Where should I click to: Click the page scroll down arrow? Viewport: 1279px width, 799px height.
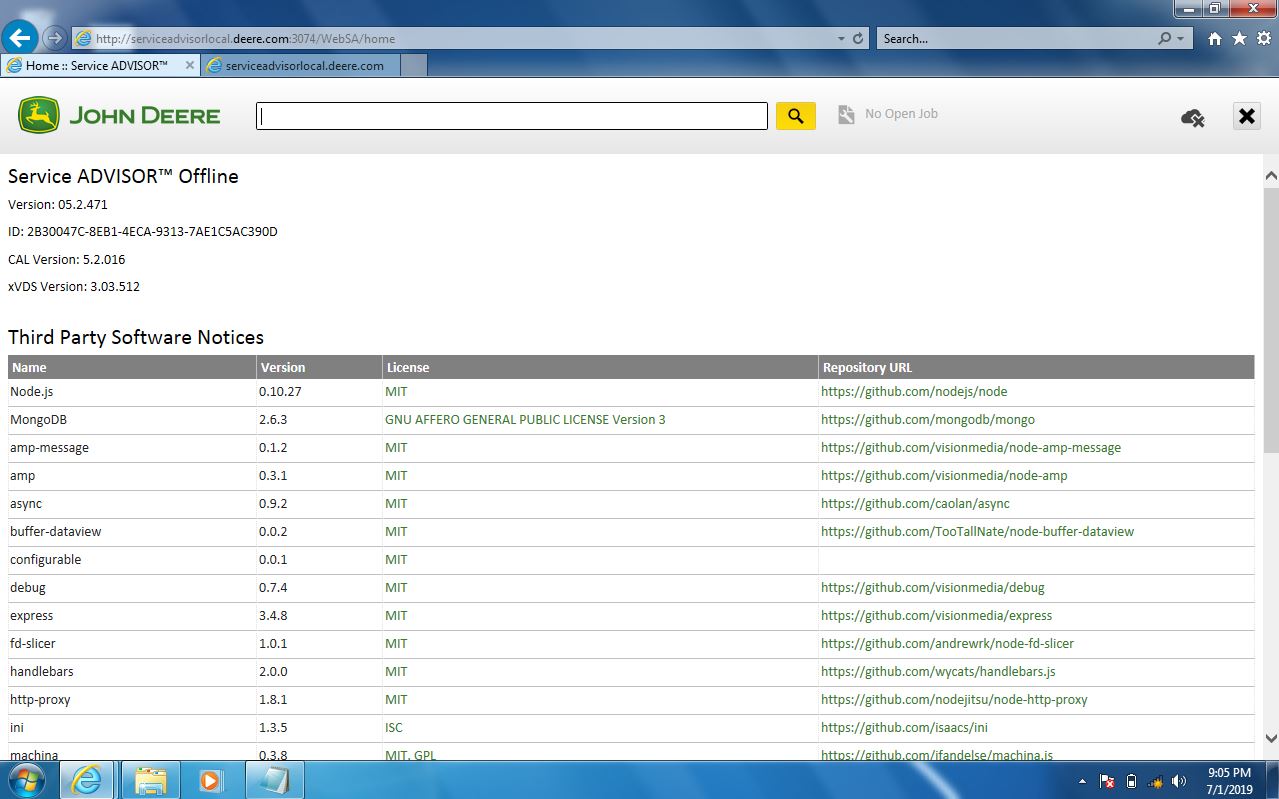click(x=1271, y=738)
